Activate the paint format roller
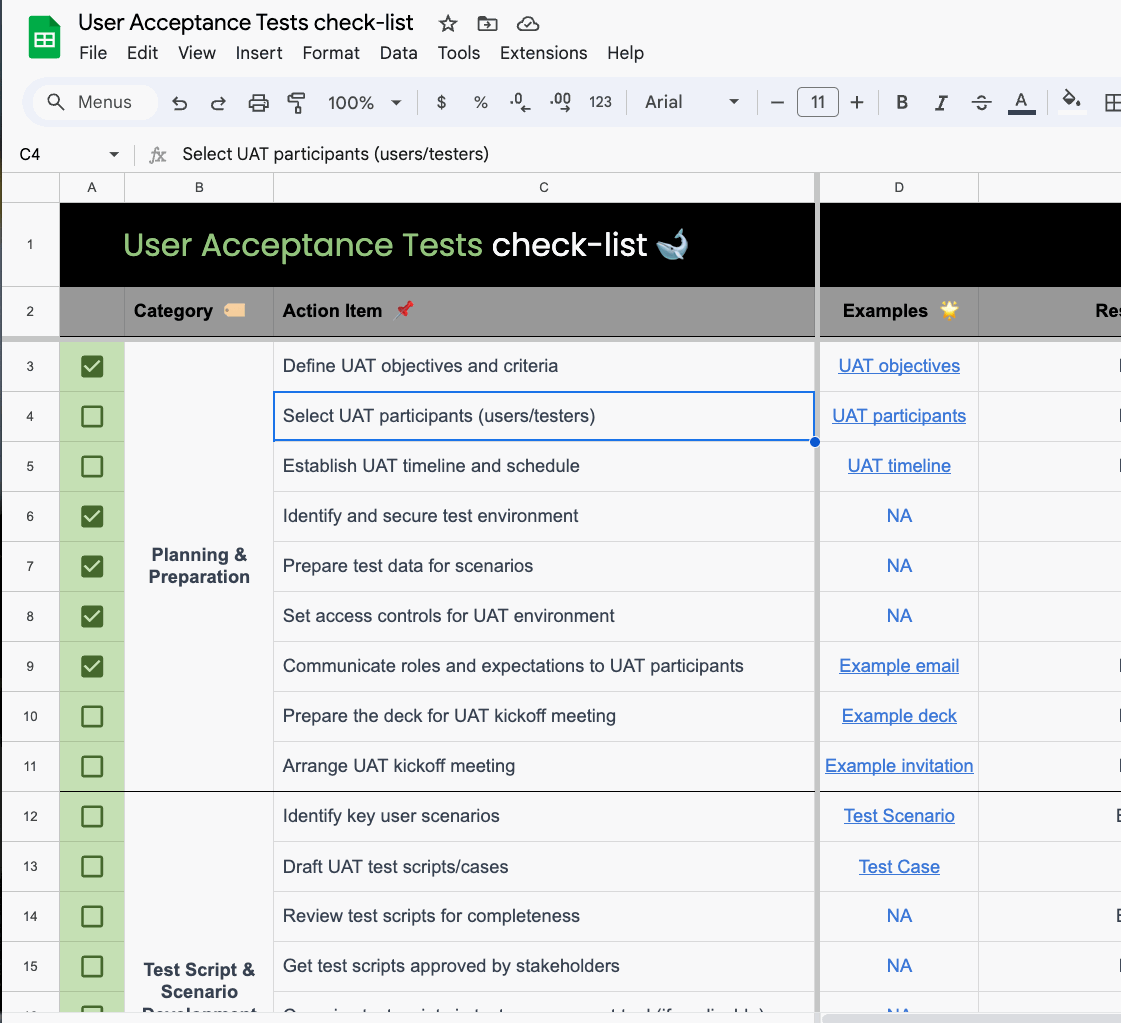This screenshot has width=1121, height=1023. [296, 103]
